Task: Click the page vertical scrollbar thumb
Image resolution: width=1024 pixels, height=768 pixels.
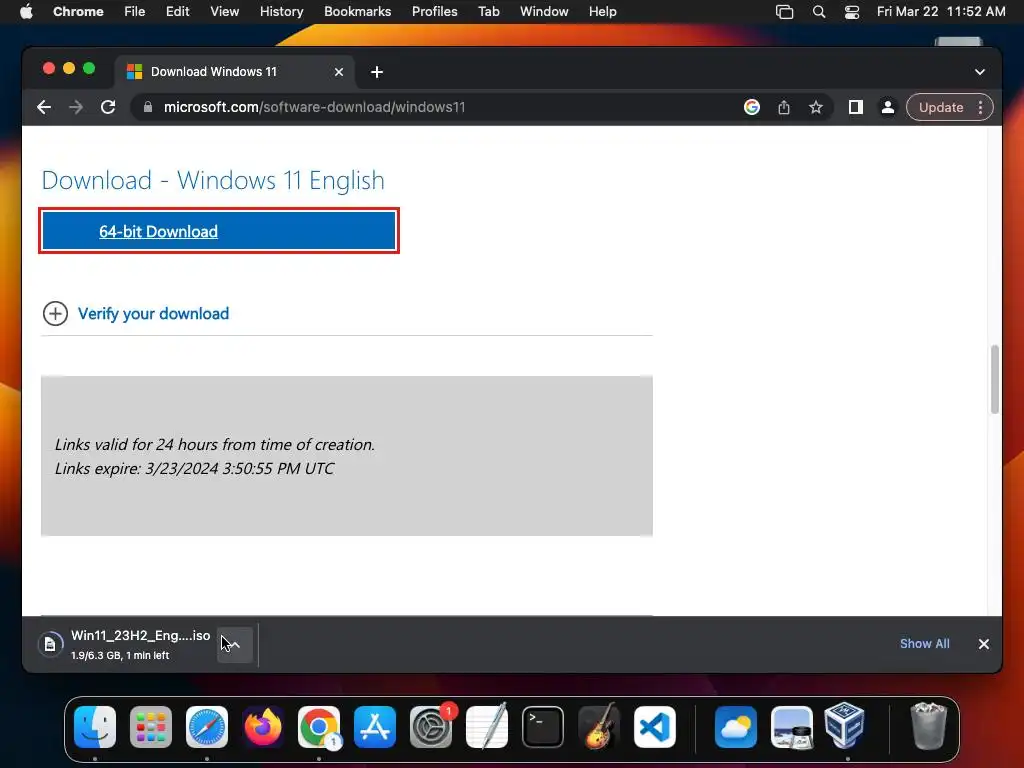Action: coord(995,379)
